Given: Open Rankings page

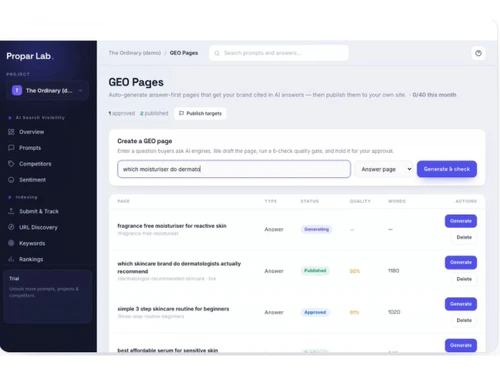Looking at the screenshot, I should tap(31, 259).
